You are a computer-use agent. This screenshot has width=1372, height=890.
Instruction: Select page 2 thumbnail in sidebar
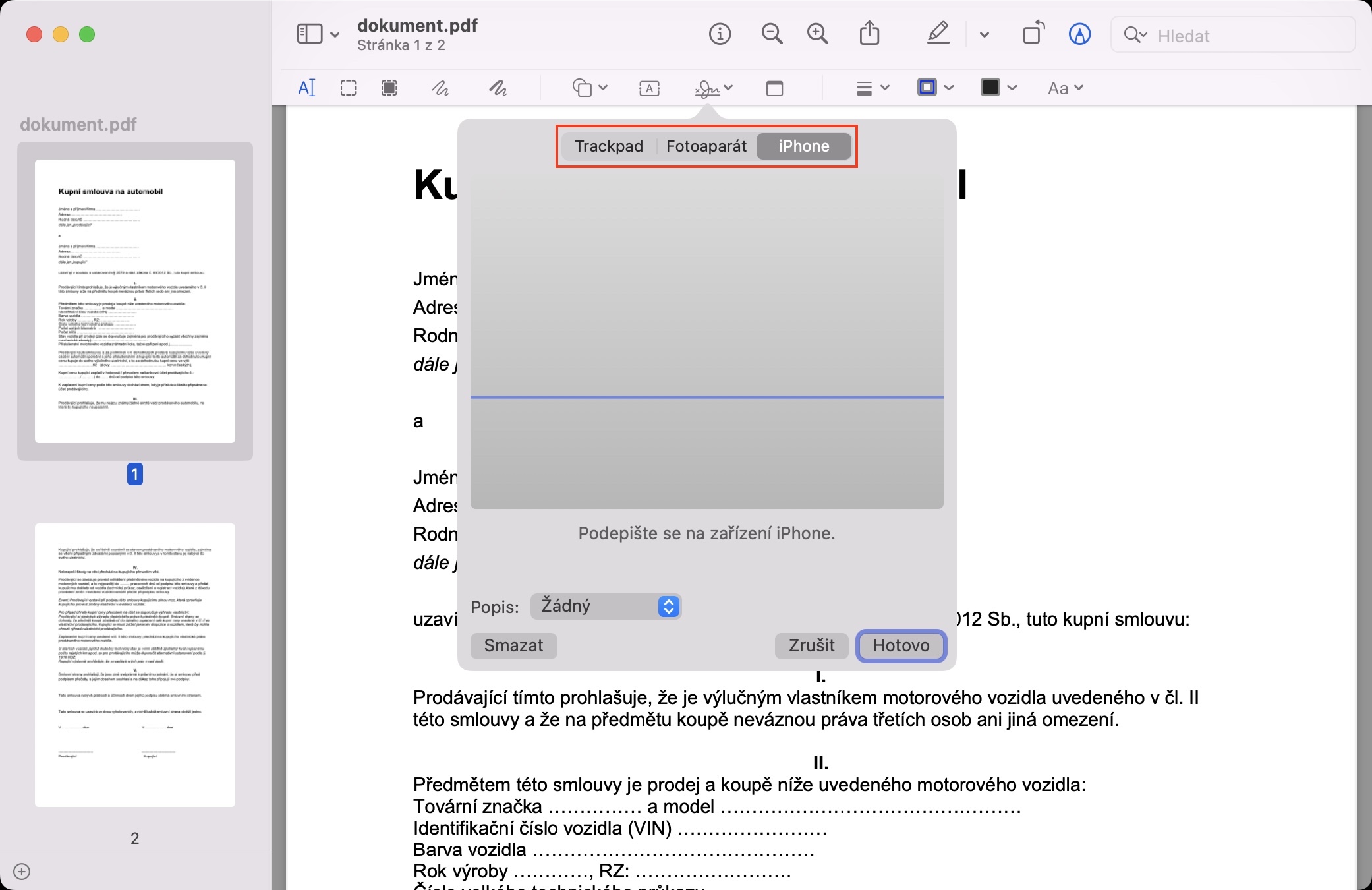click(135, 665)
